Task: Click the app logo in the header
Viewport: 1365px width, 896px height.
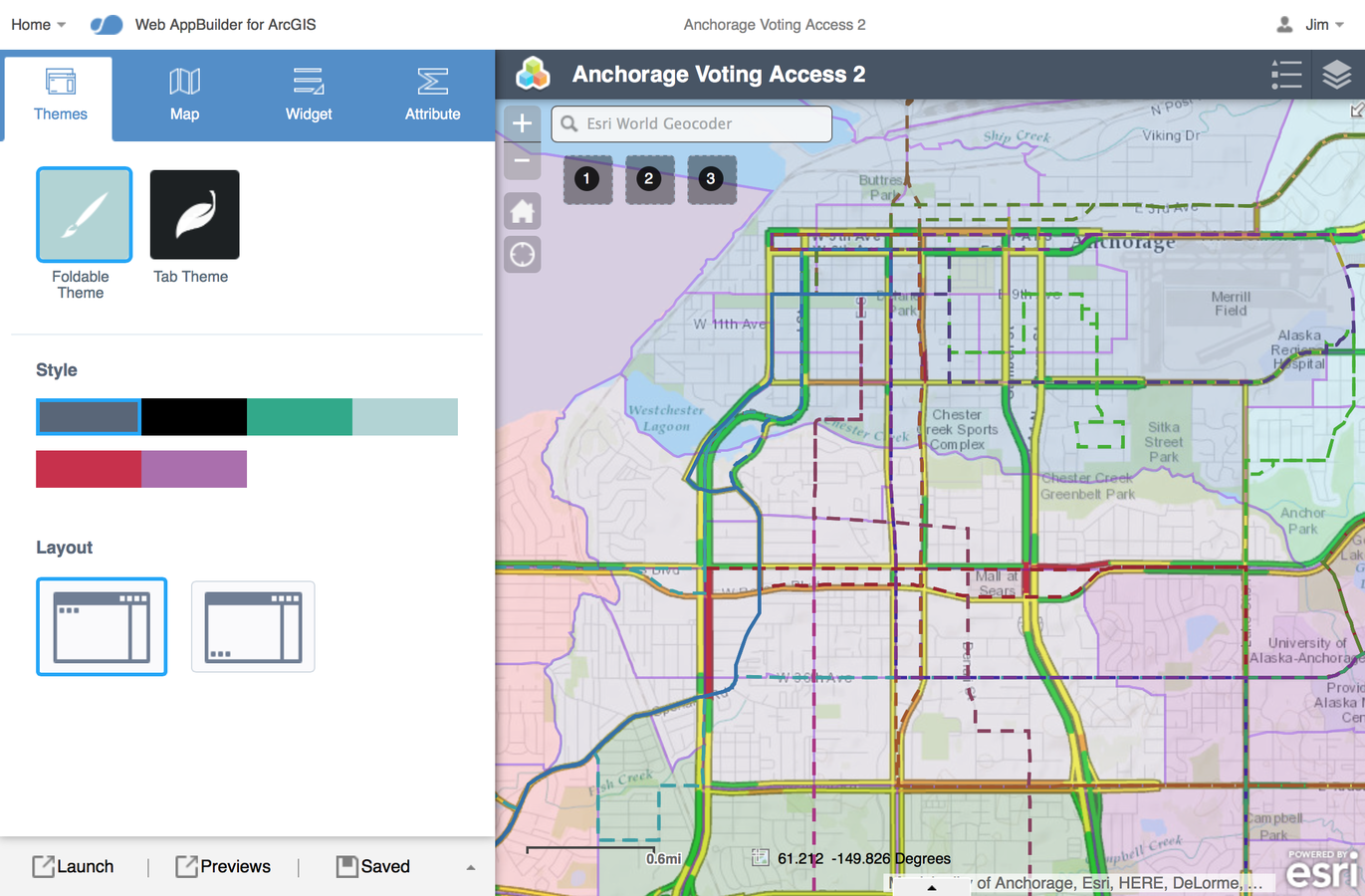Action: (534, 74)
